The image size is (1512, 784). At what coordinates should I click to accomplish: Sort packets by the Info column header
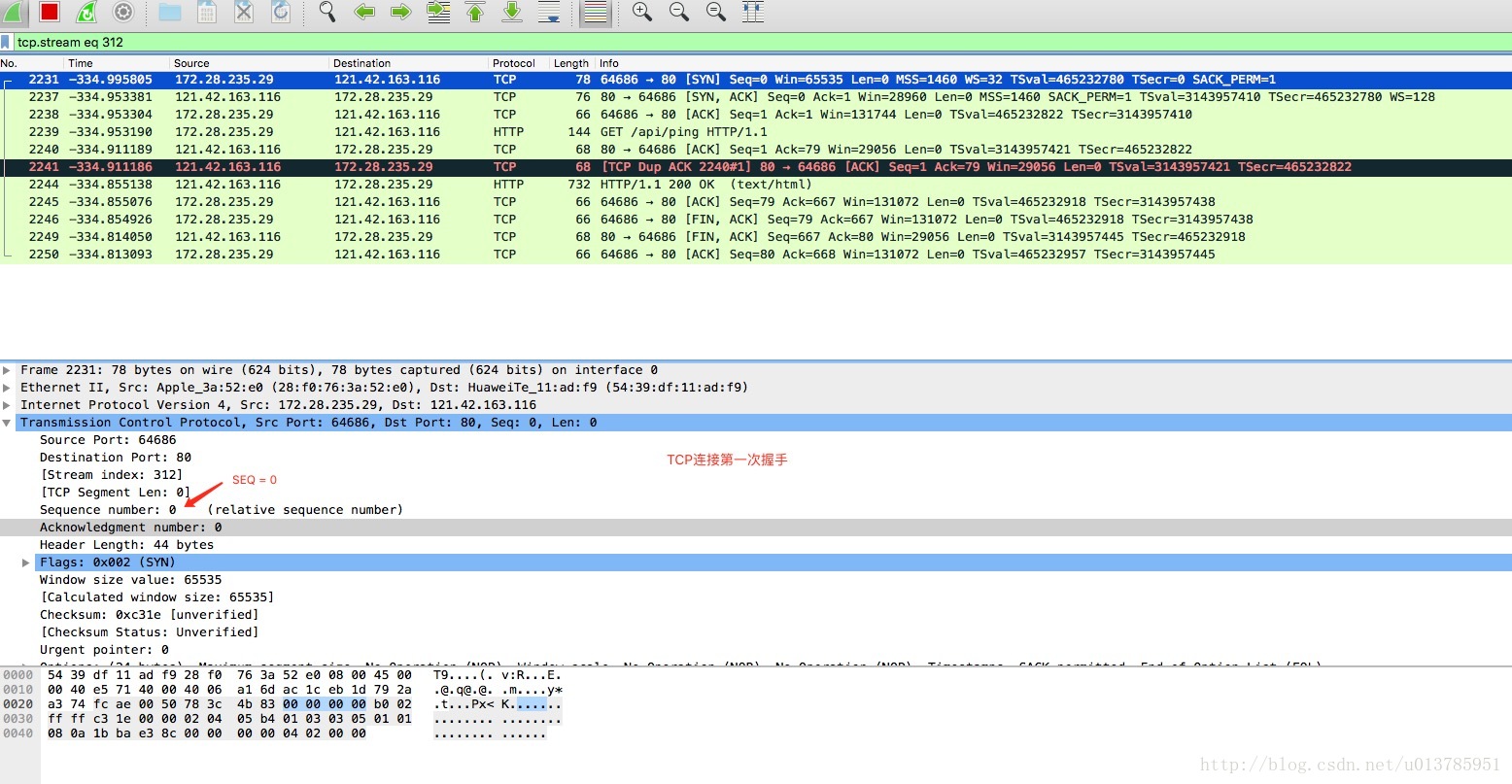click(x=1054, y=63)
